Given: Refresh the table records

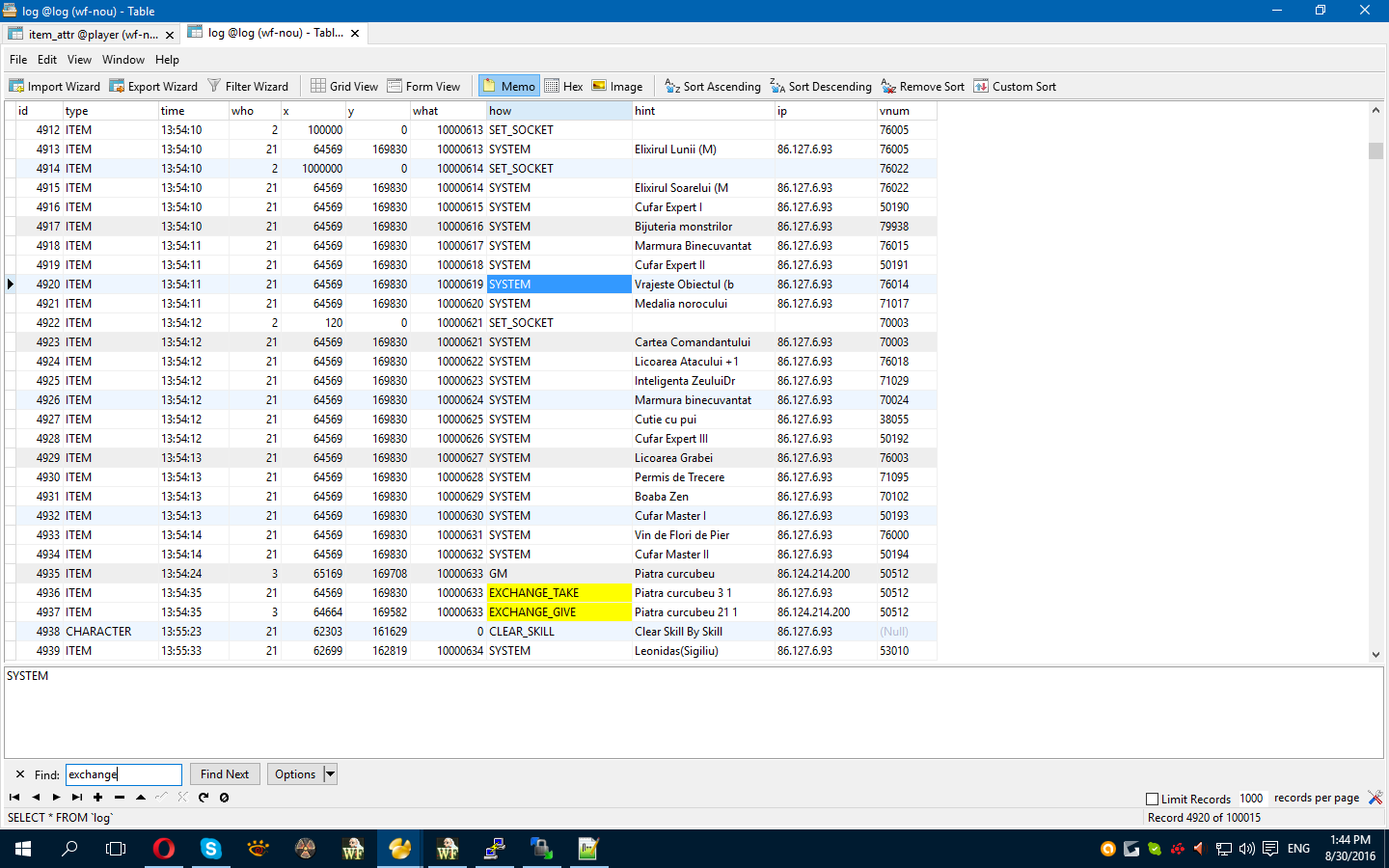Looking at the screenshot, I should (x=204, y=797).
